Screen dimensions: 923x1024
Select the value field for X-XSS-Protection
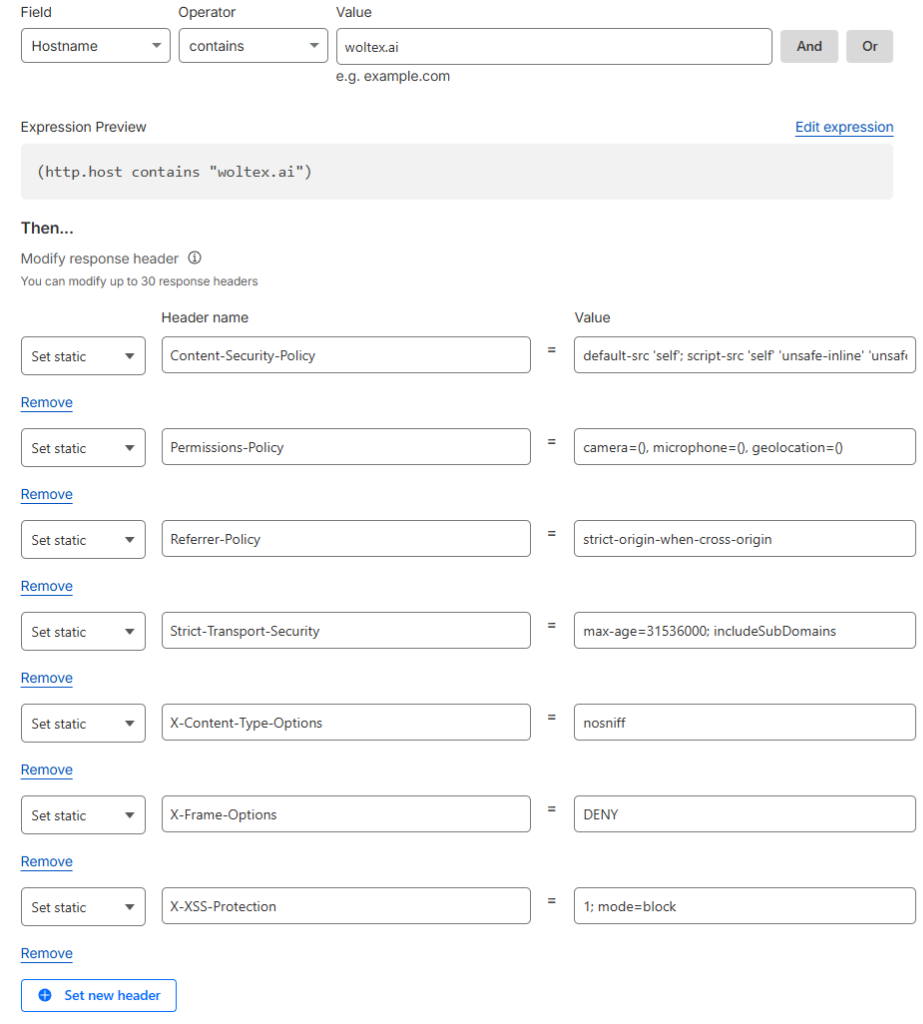click(x=744, y=906)
